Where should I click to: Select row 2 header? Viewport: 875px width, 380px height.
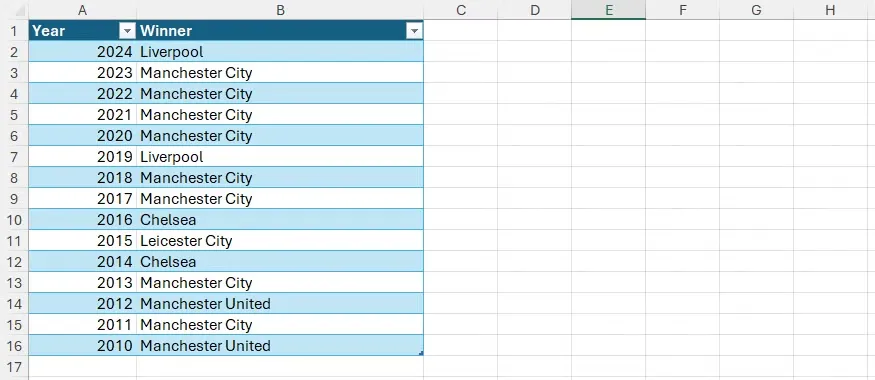point(14,52)
